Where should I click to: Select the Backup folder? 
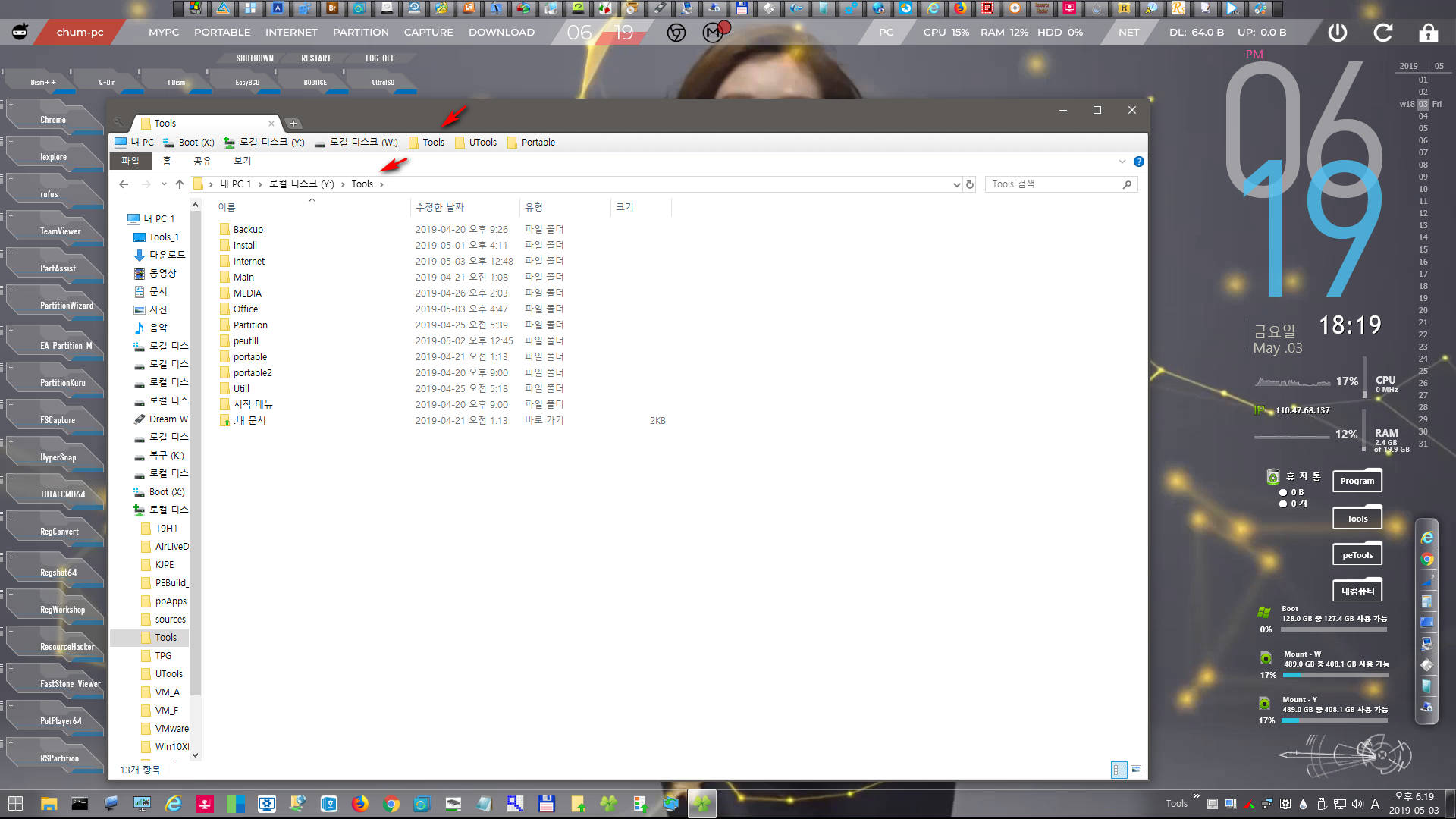[x=248, y=229]
